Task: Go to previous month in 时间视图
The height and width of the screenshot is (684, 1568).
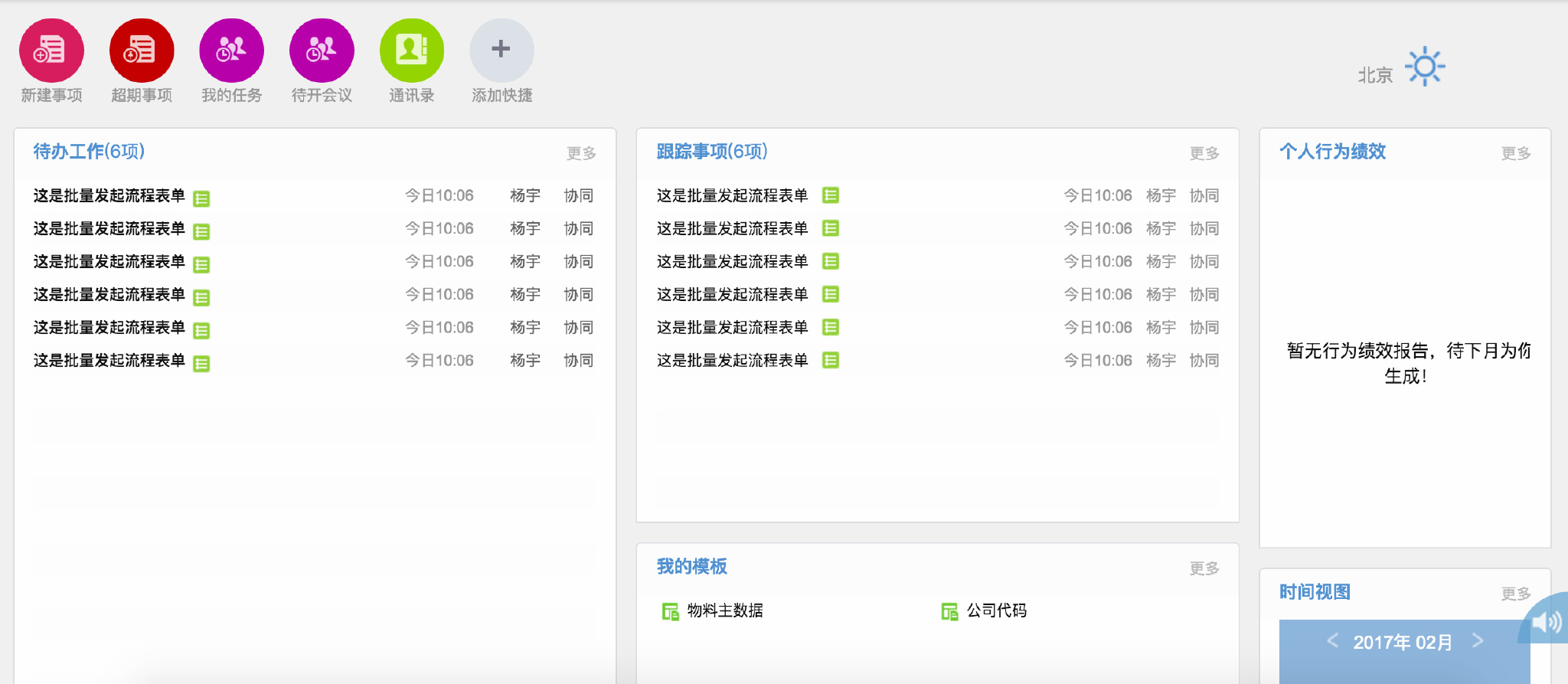Action: tap(1332, 640)
